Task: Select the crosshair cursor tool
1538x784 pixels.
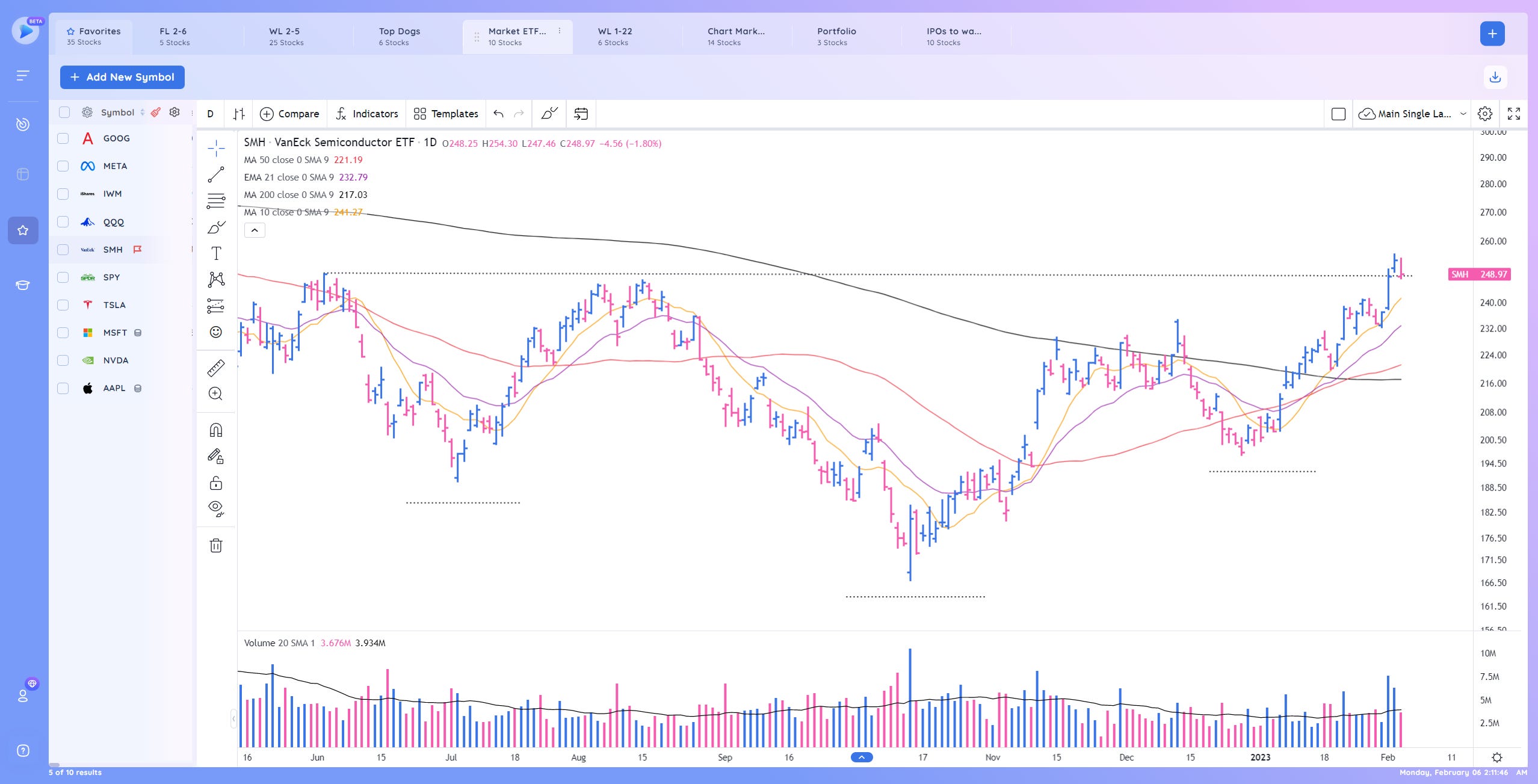Action: (216, 147)
